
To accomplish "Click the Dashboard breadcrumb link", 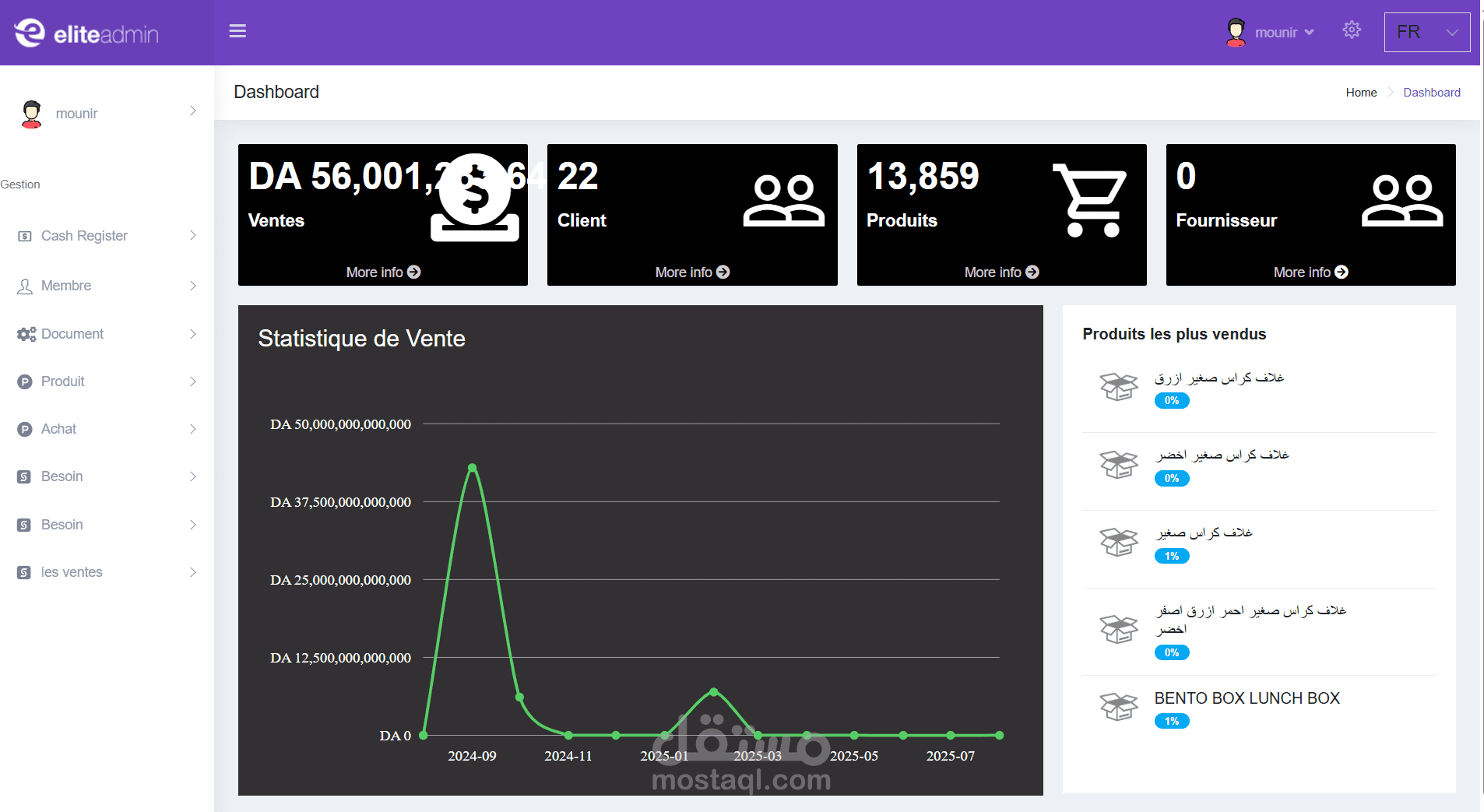I will click(1432, 93).
